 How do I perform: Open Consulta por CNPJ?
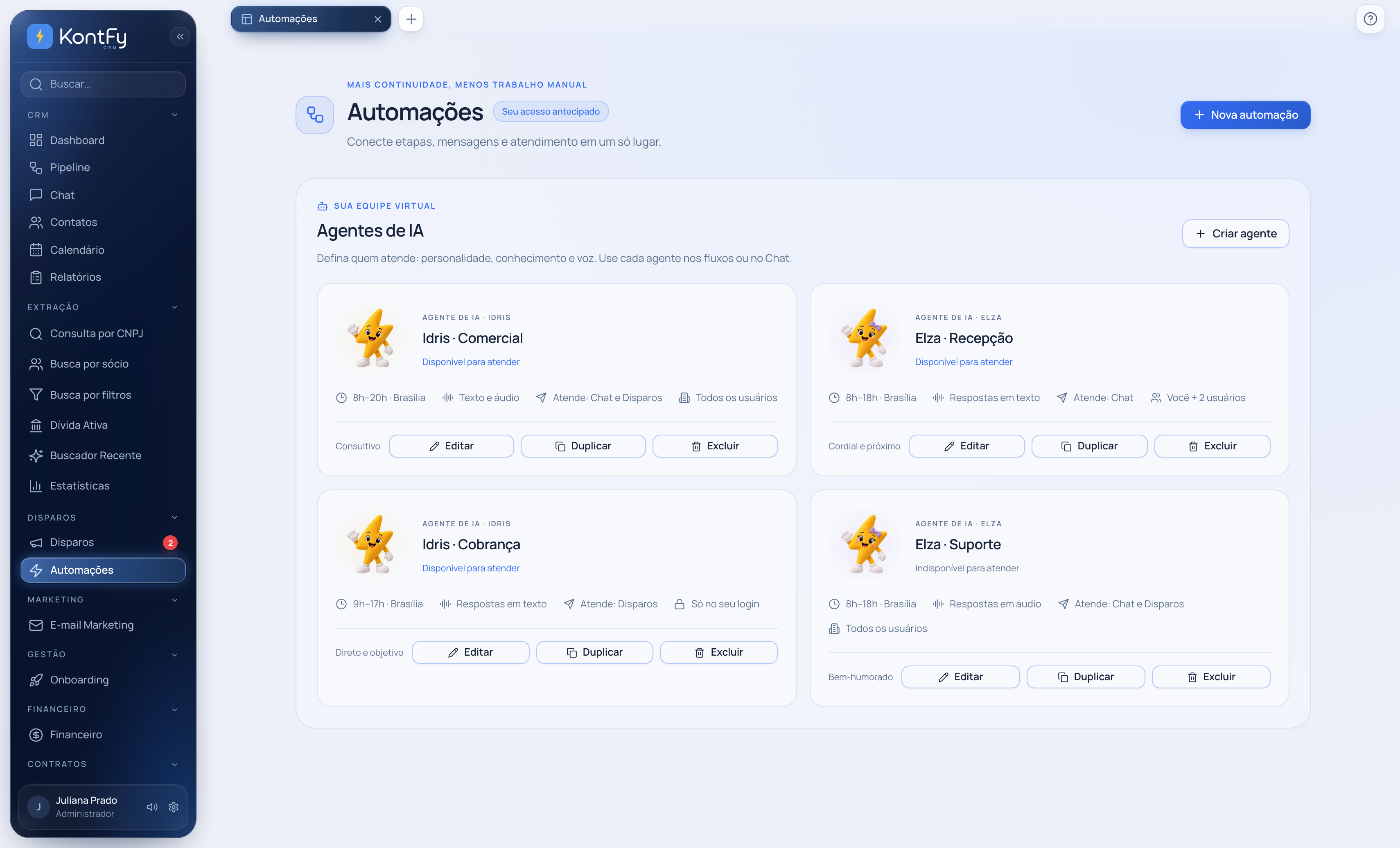[103, 334]
